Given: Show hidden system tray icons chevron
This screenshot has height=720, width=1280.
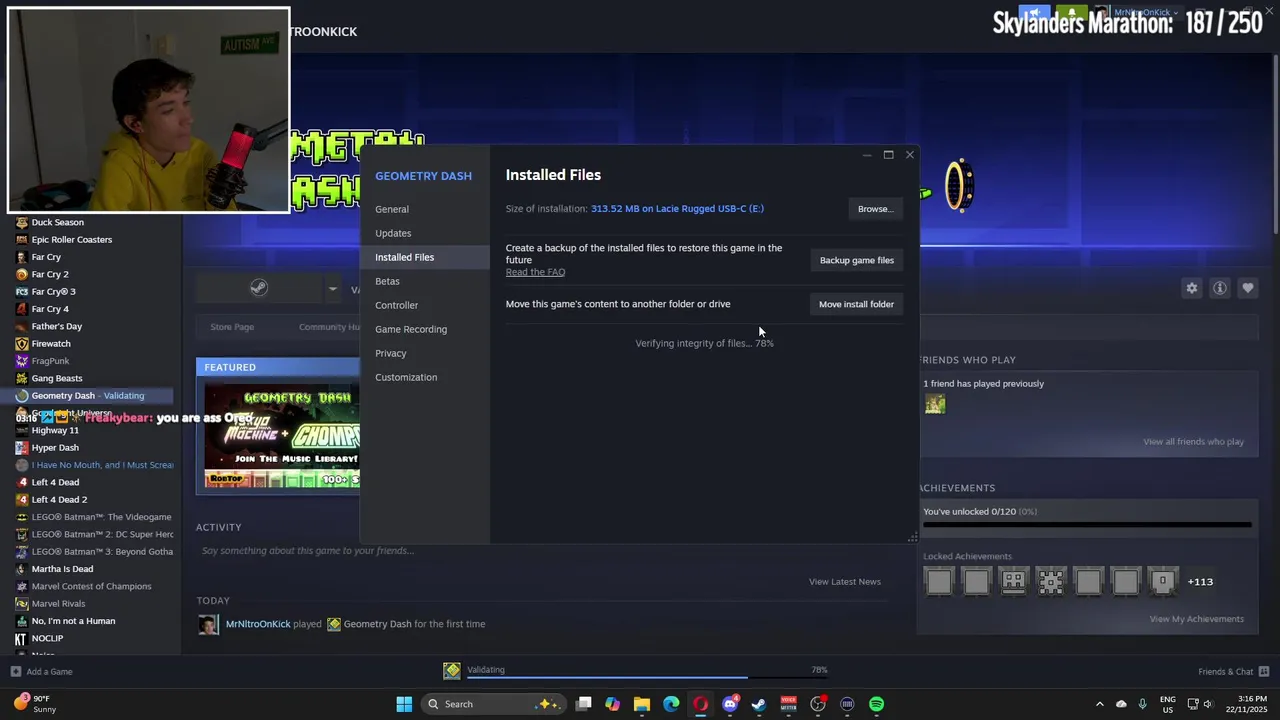Looking at the screenshot, I should (x=1099, y=704).
